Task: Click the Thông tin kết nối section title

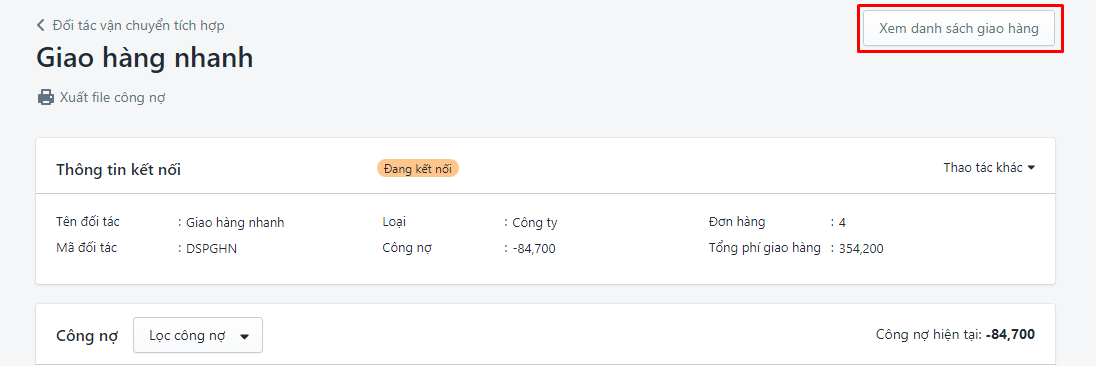Action: 118,169
